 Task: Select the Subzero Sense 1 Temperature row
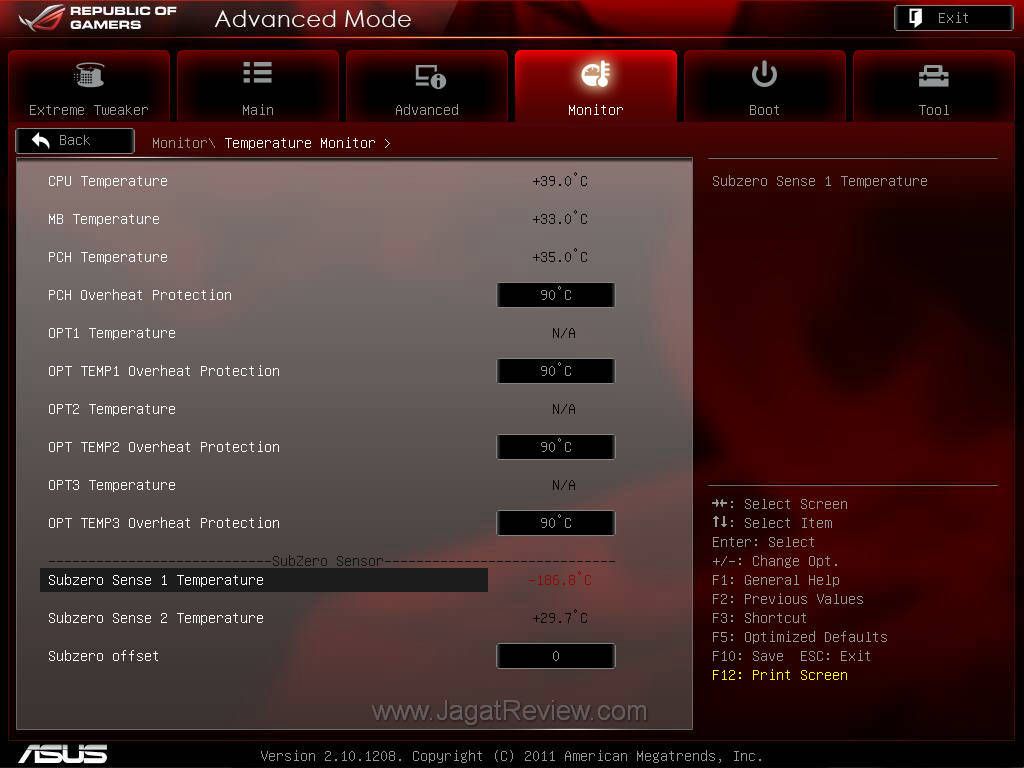264,580
